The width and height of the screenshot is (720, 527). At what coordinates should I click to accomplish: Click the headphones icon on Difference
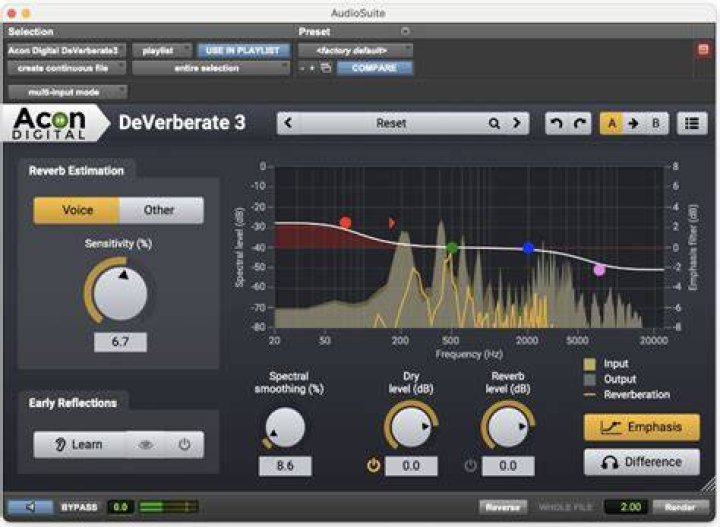tap(609, 462)
